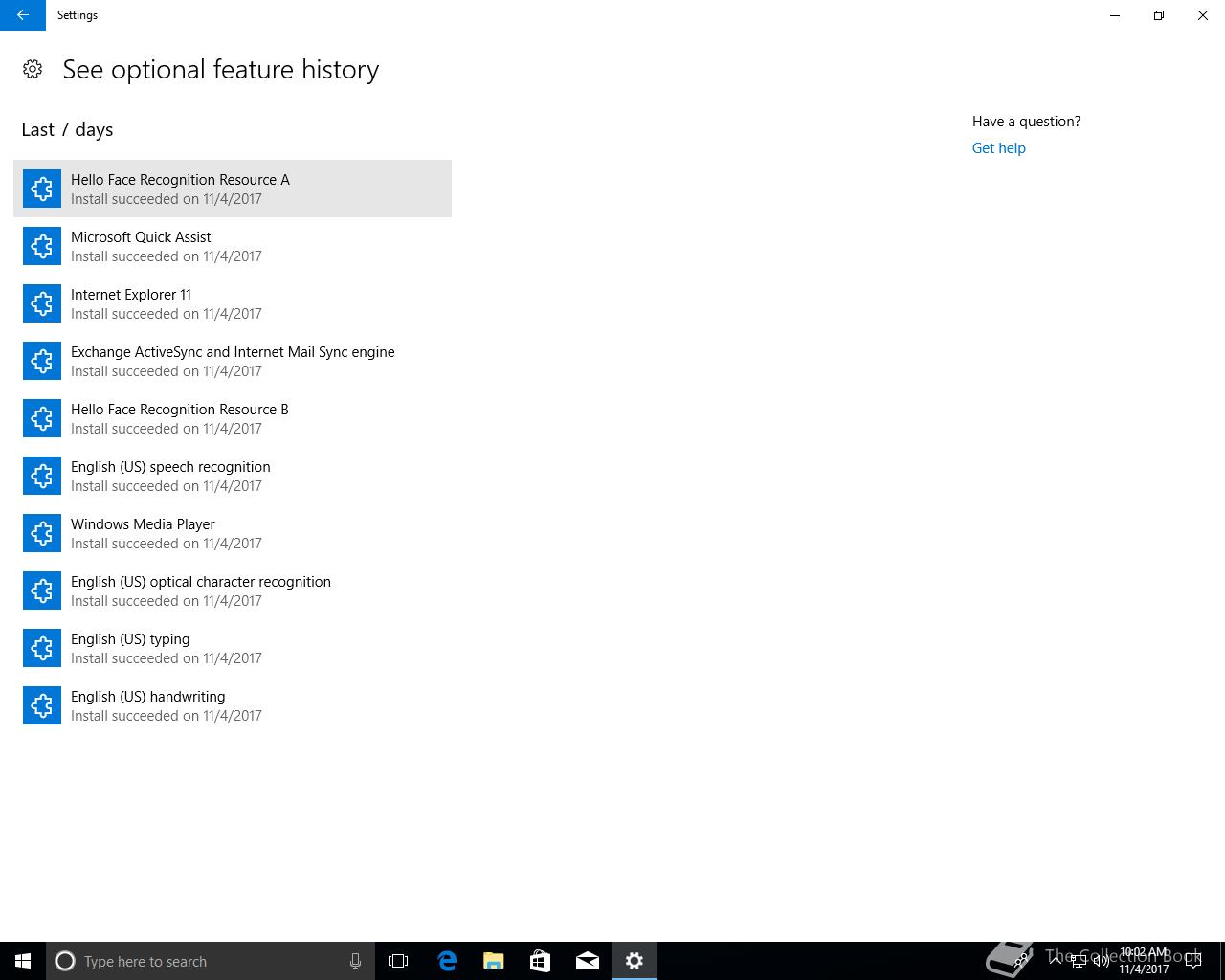The image size is (1225, 980).
Task: Click the taskbar clock showing 11/4/2017
Action: pos(1144,961)
